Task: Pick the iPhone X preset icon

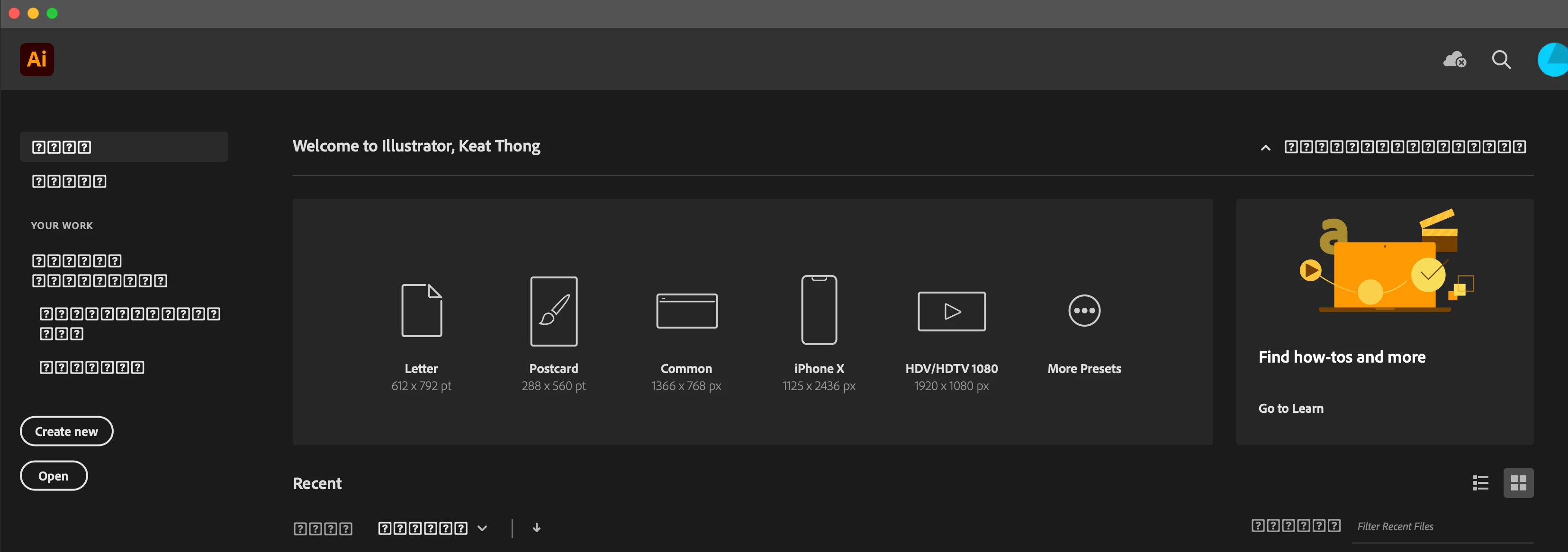Action: point(819,311)
